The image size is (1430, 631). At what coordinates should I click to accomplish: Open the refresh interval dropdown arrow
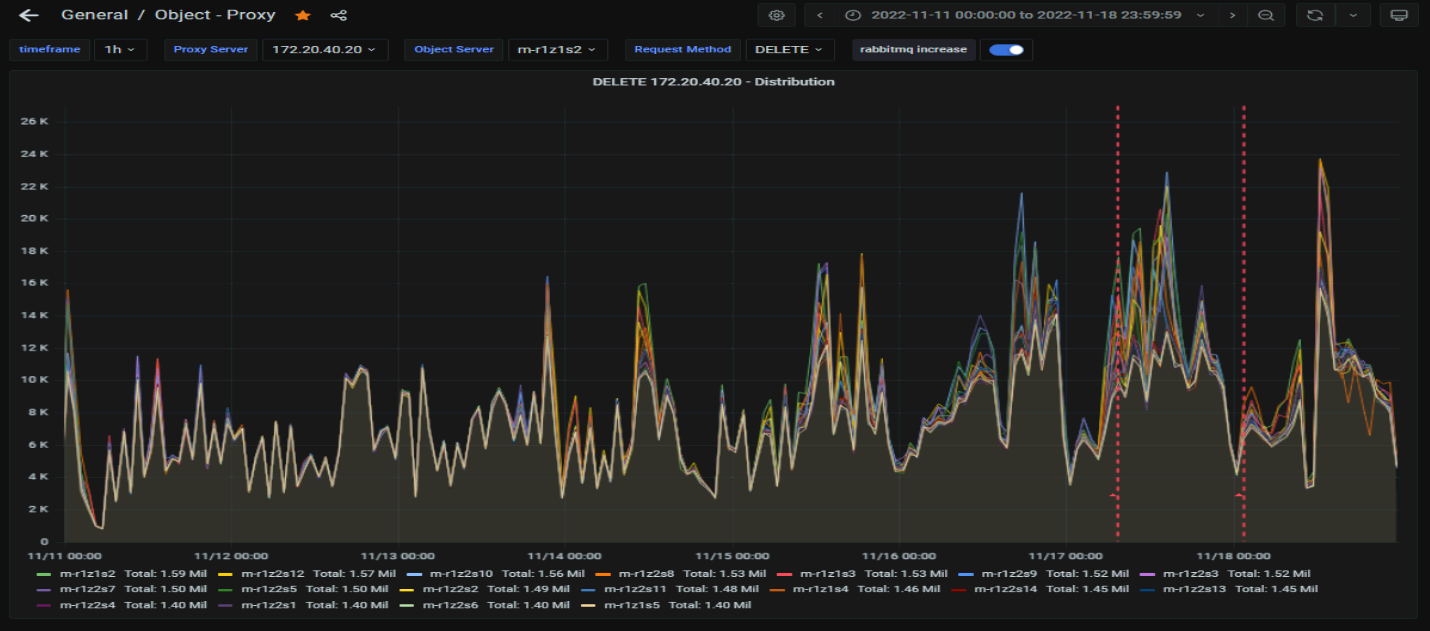tap(1353, 15)
